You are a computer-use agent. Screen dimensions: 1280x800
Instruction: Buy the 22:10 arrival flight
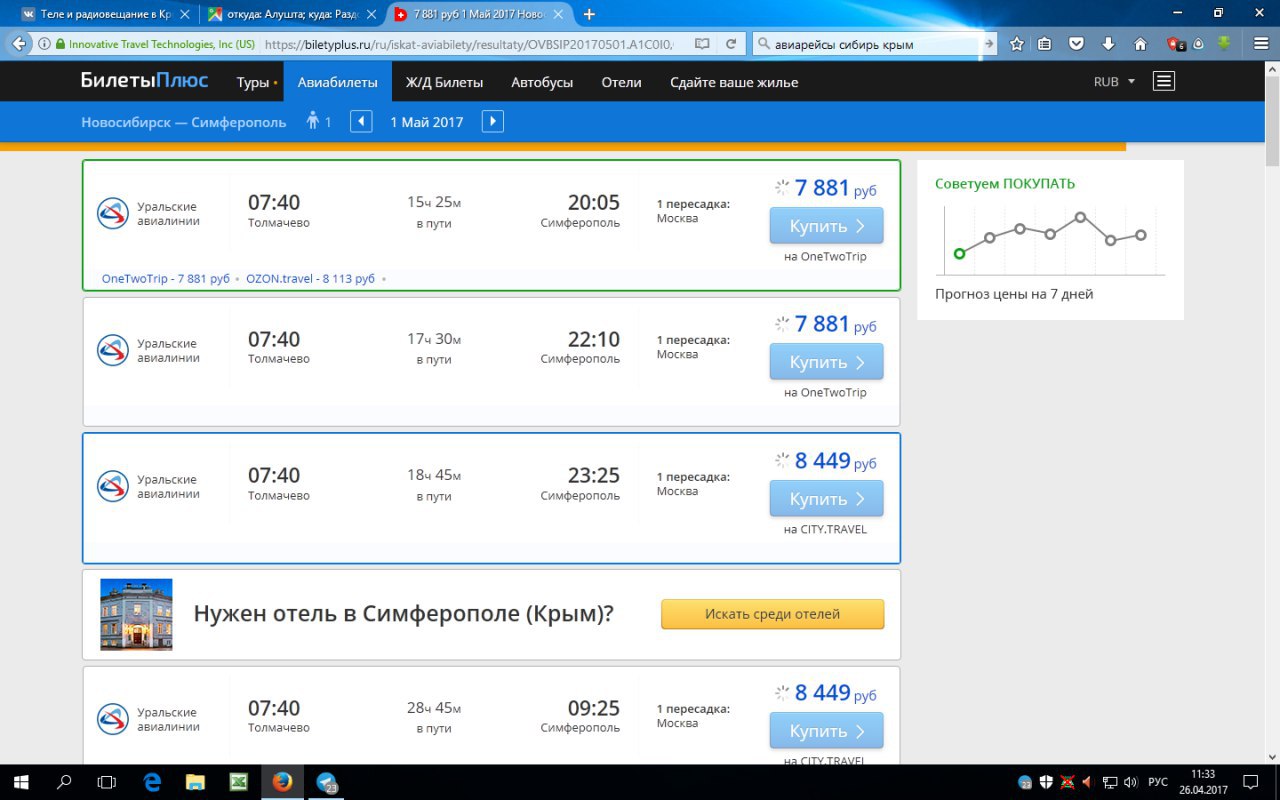pos(826,362)
